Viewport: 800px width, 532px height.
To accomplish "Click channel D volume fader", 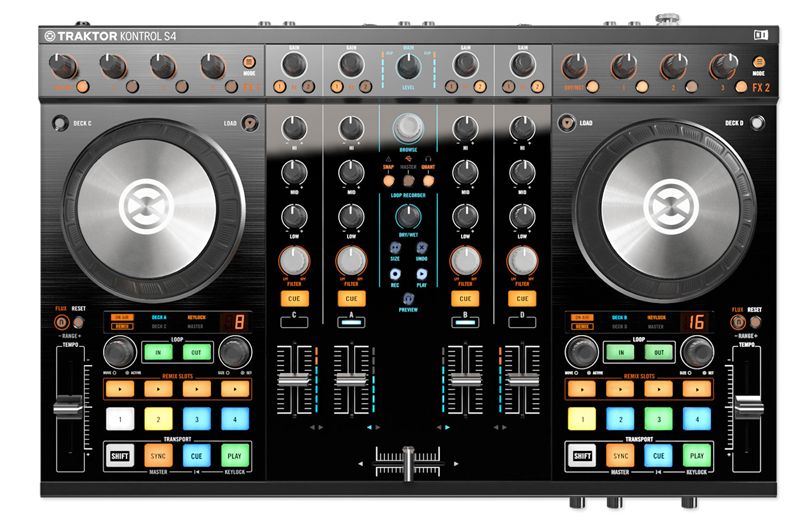I will (522, 379).
